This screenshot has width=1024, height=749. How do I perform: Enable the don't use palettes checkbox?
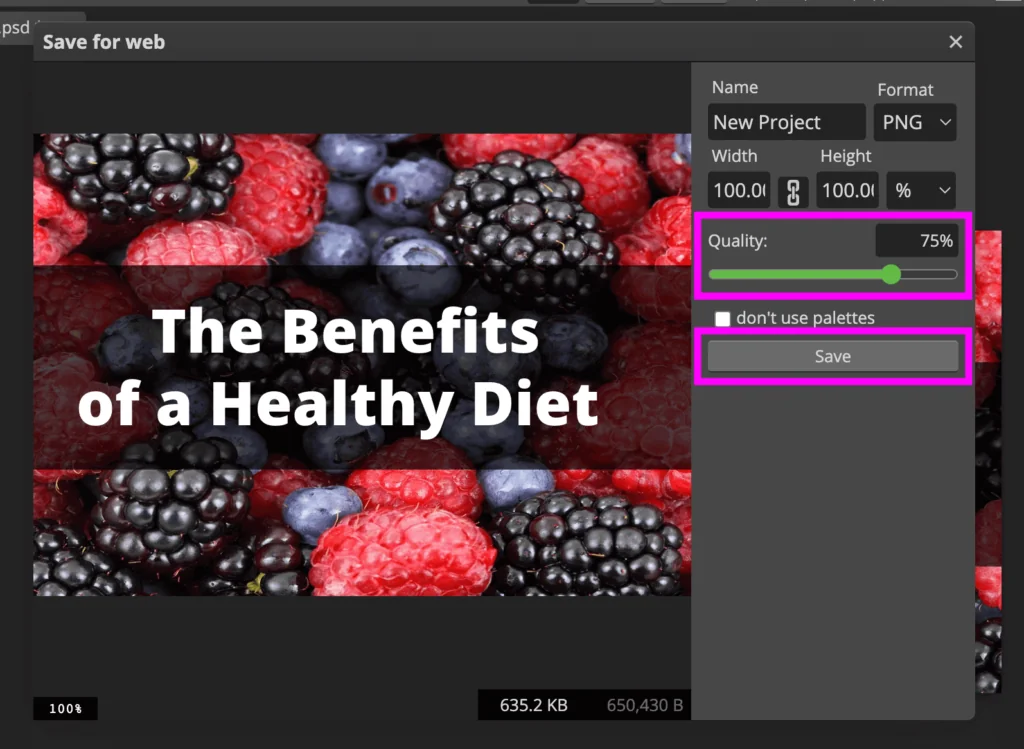[x=722, y=319]
